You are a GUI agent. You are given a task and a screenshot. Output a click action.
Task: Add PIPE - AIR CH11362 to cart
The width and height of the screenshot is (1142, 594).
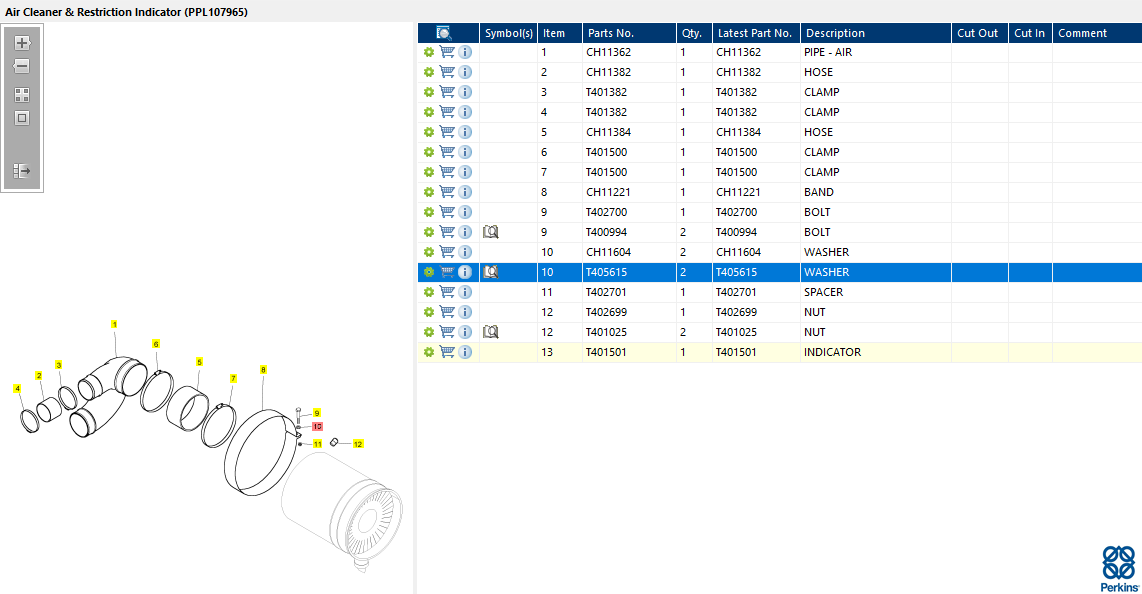click(447, 52)
